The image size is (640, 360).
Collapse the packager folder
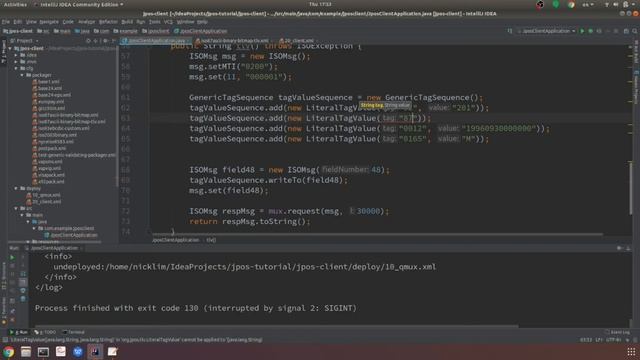click(22, 75)
